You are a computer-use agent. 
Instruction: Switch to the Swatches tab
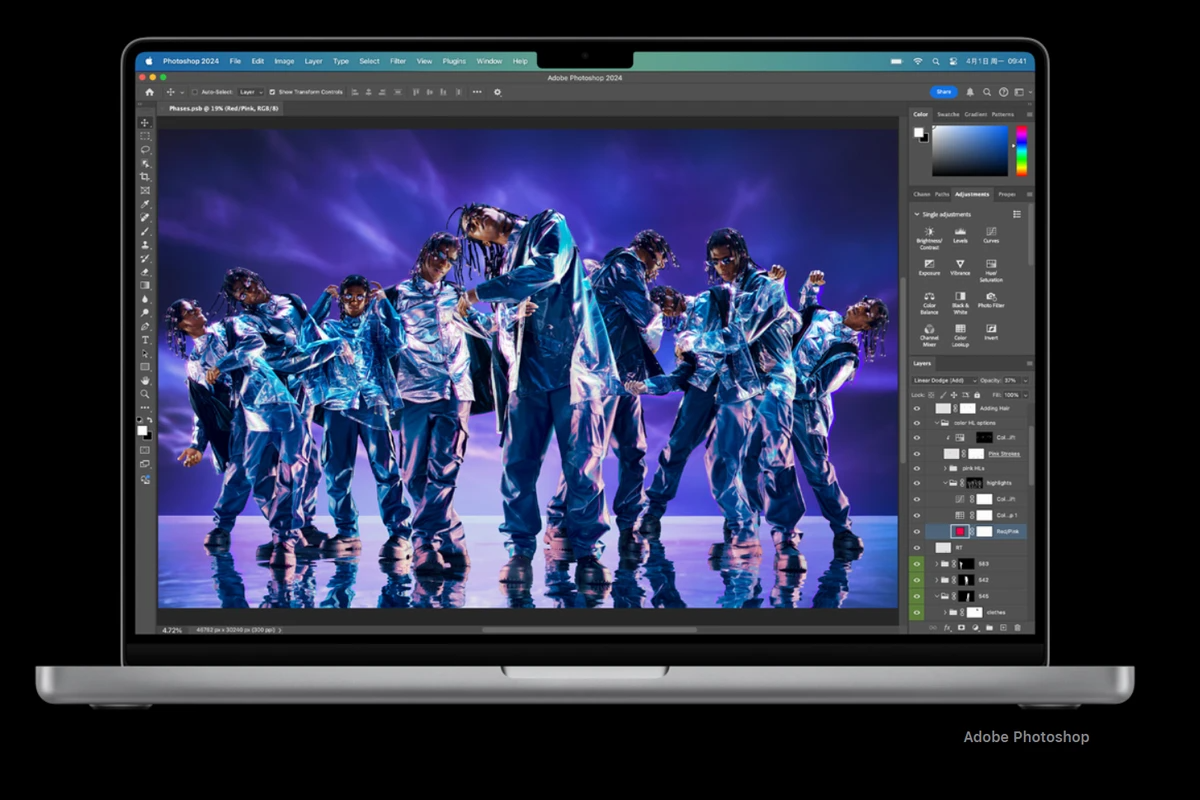(x=948, y=114)
